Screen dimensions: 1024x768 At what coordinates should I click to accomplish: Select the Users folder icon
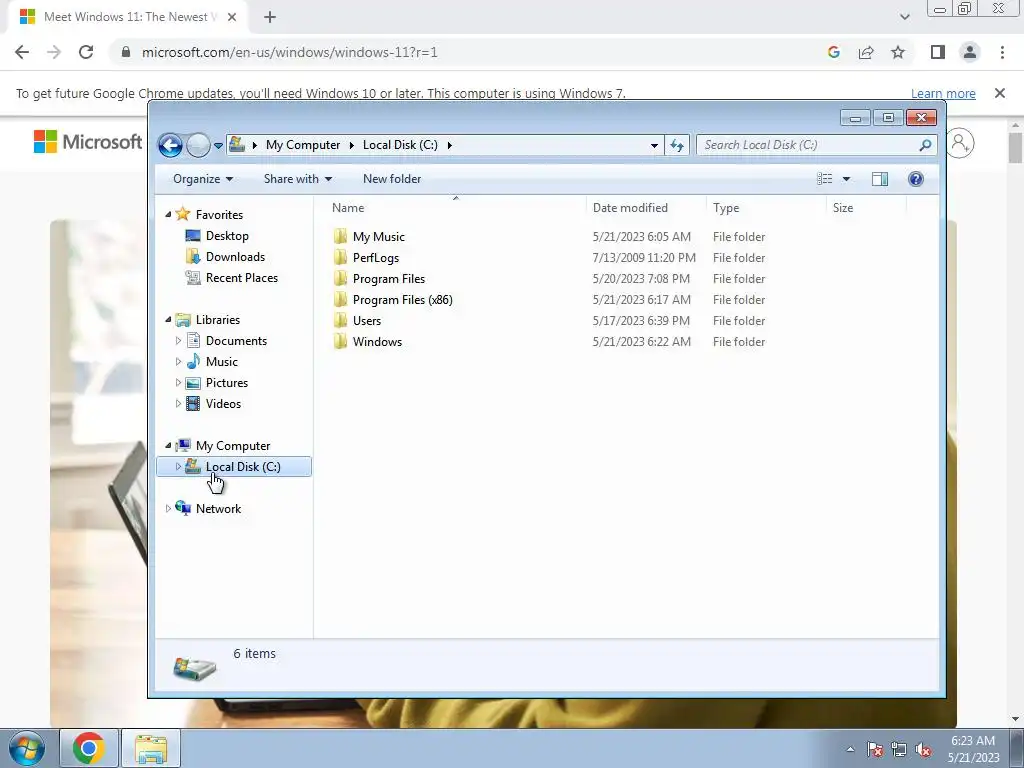pos(340,320)
